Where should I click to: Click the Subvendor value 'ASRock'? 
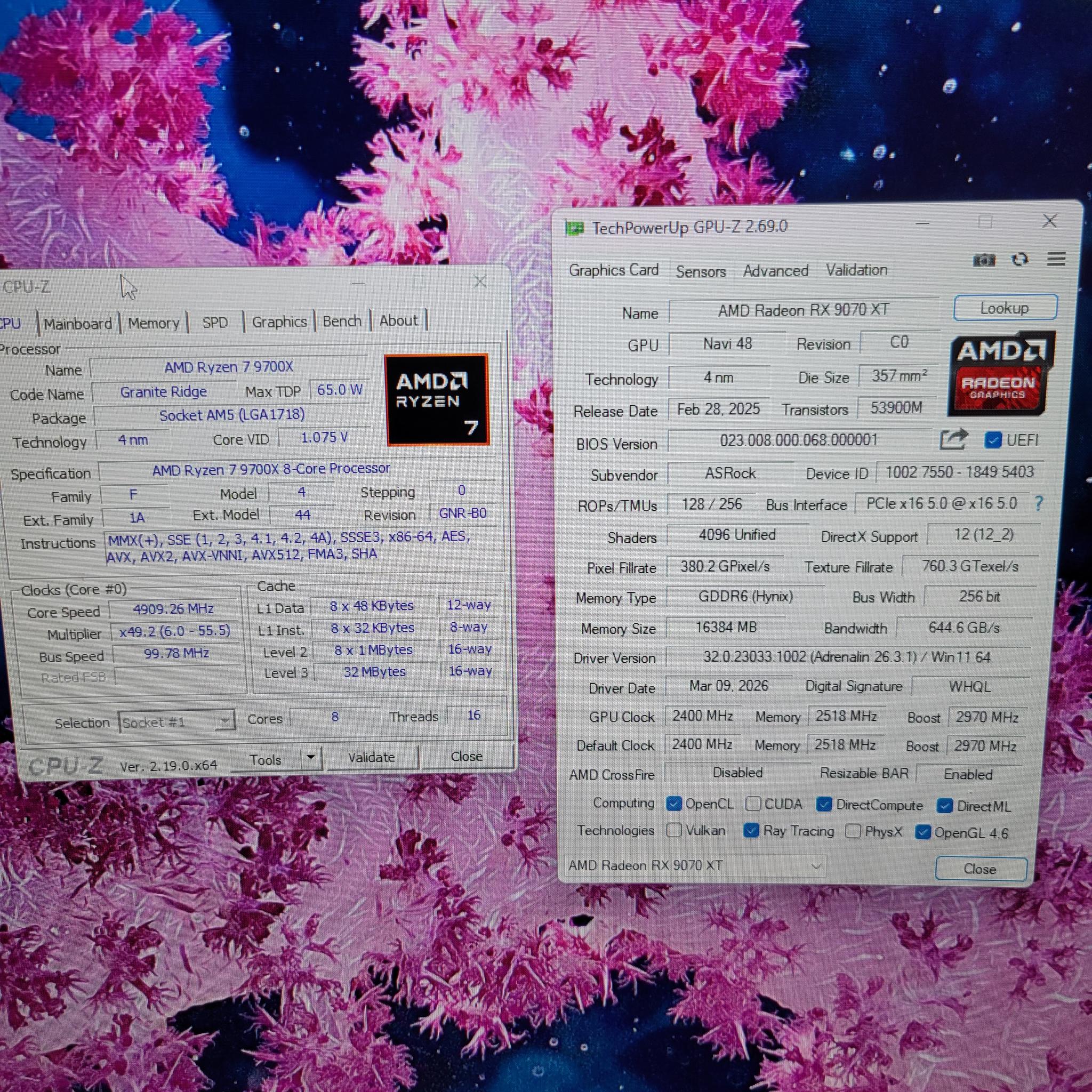pyautogui.click(x=730, y=472)
